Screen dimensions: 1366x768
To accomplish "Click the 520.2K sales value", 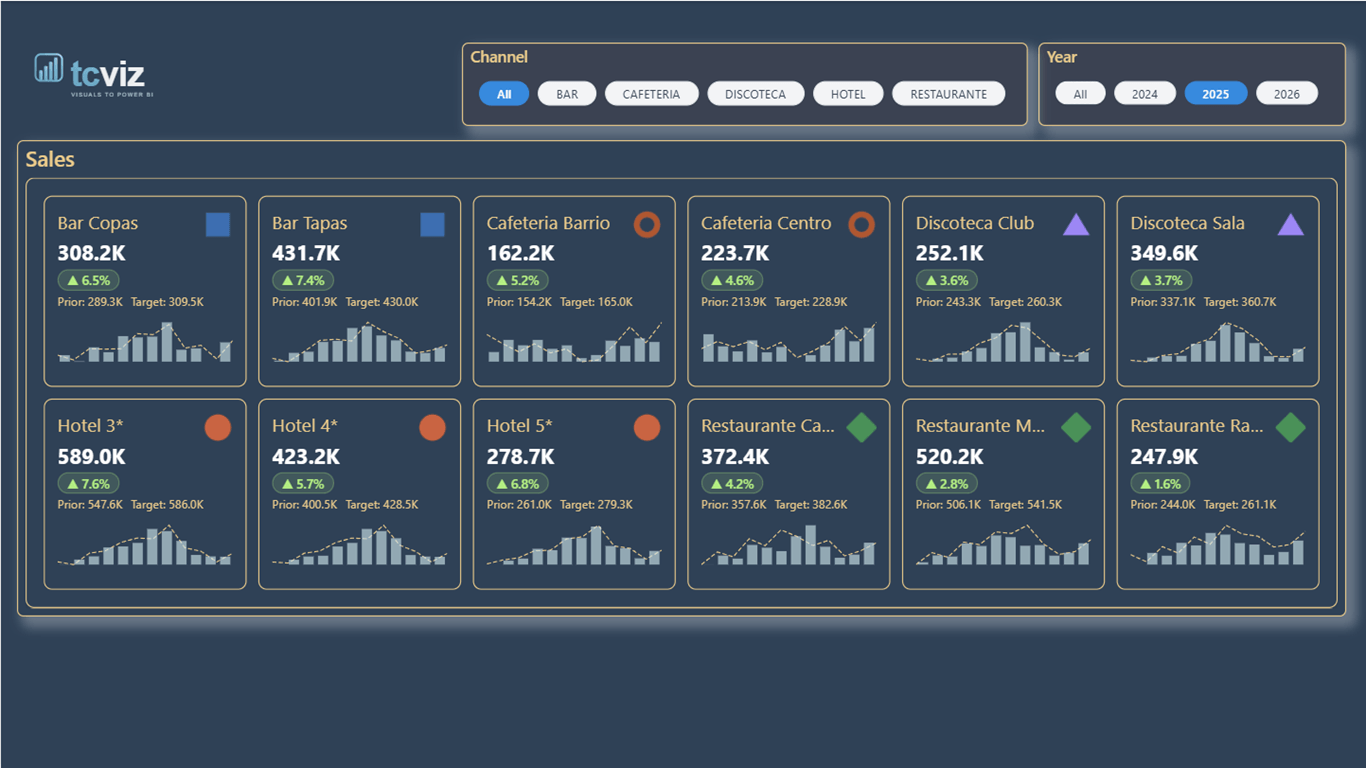I will click(x=950, y=457).
